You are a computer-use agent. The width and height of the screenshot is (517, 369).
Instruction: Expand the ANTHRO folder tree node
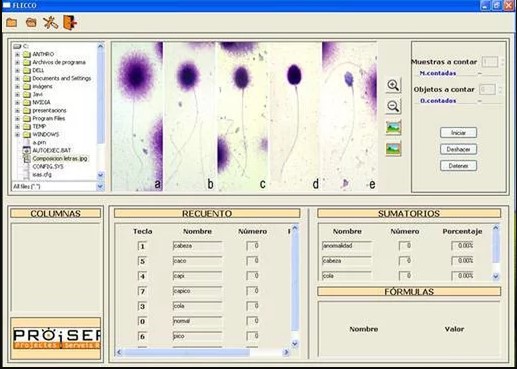tap(17, 54)
